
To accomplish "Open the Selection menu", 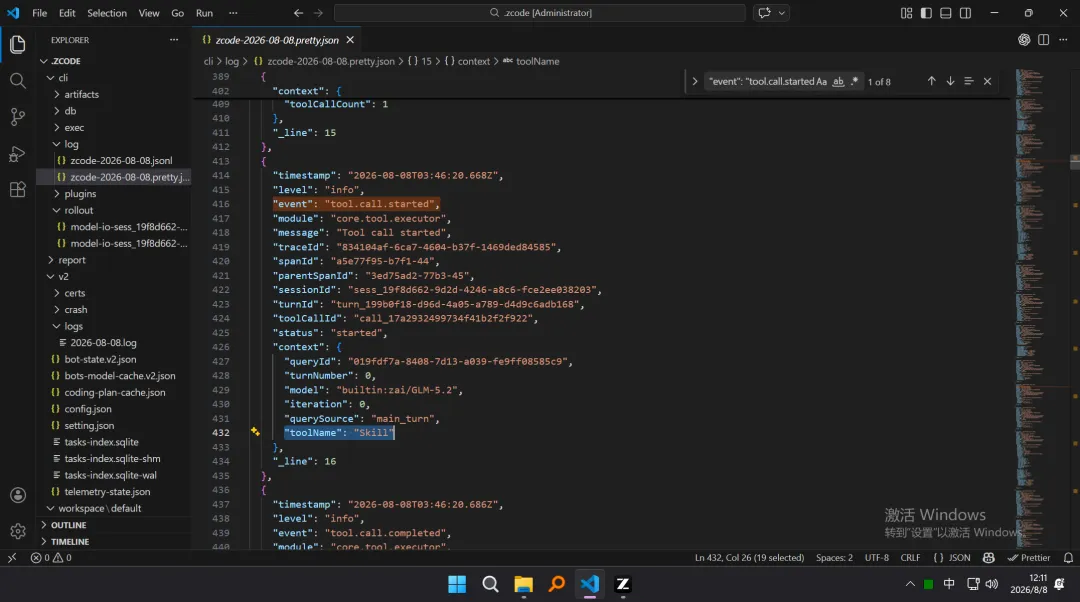I will click(107, 13).
